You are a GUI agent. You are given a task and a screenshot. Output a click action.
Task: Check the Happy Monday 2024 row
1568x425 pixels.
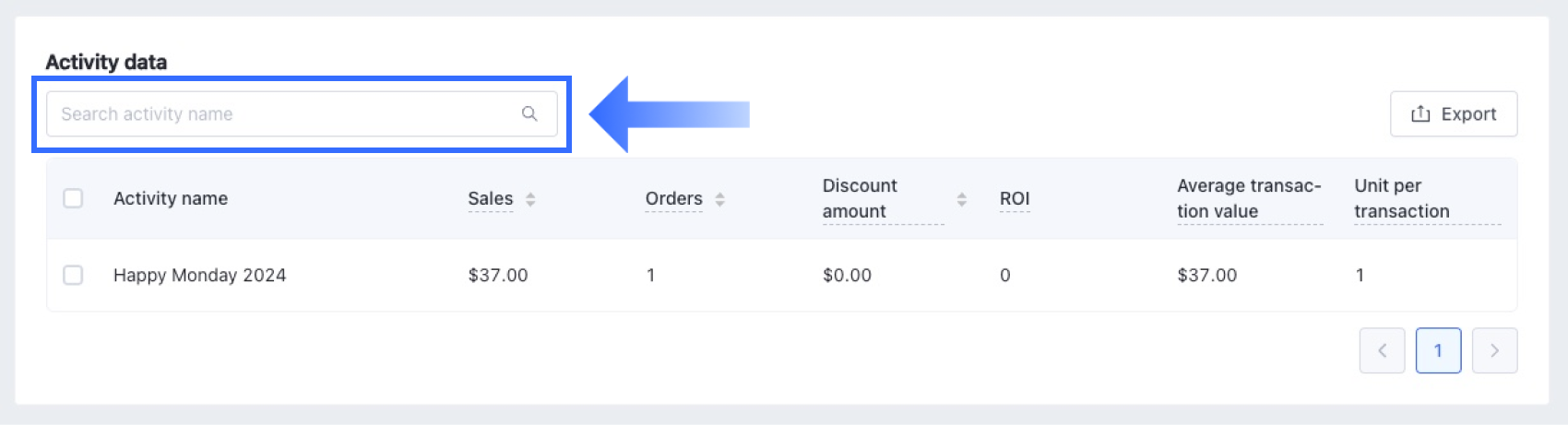[73, 275]
